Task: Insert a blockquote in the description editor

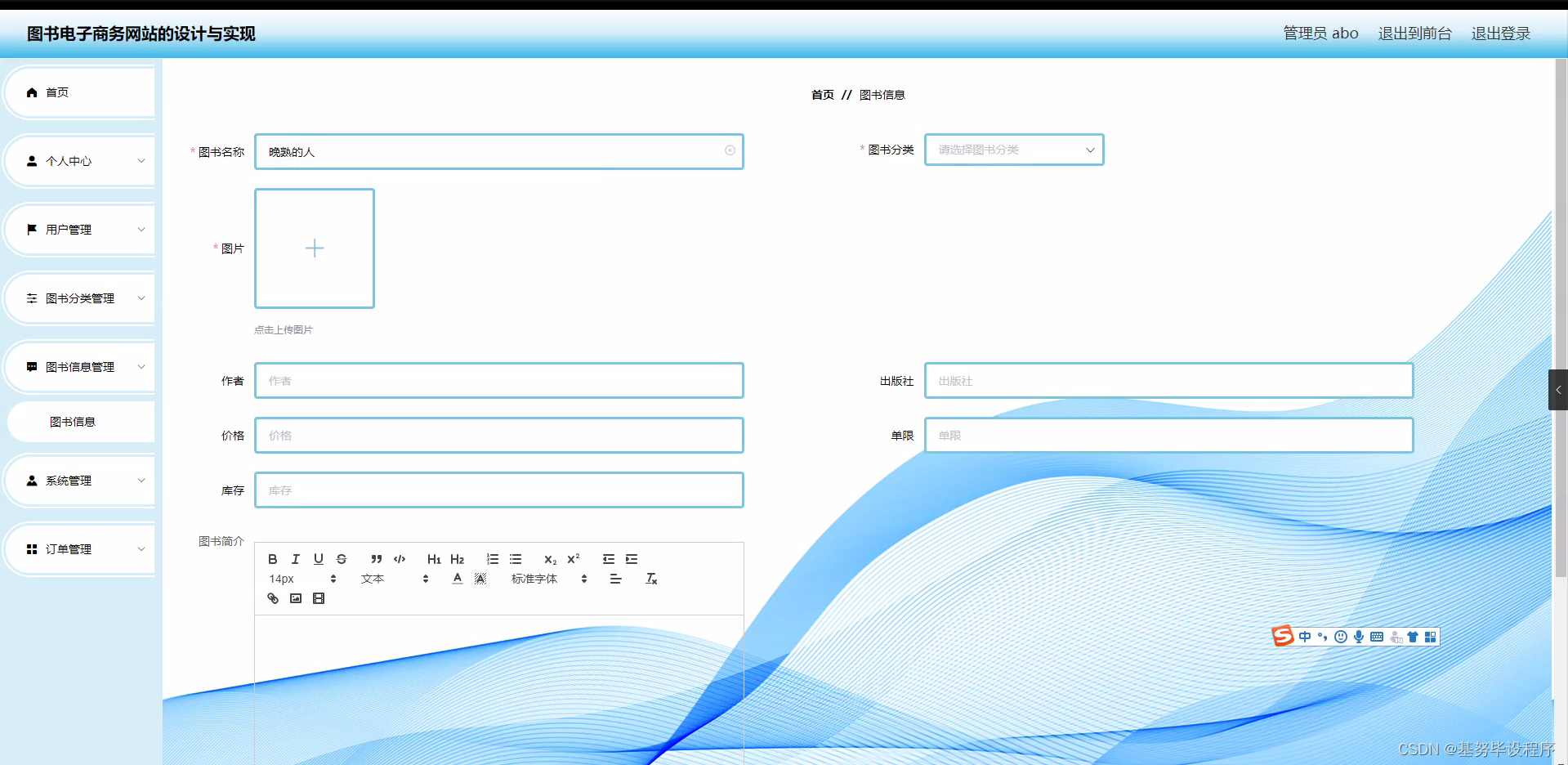Action: tap(376, 559)
